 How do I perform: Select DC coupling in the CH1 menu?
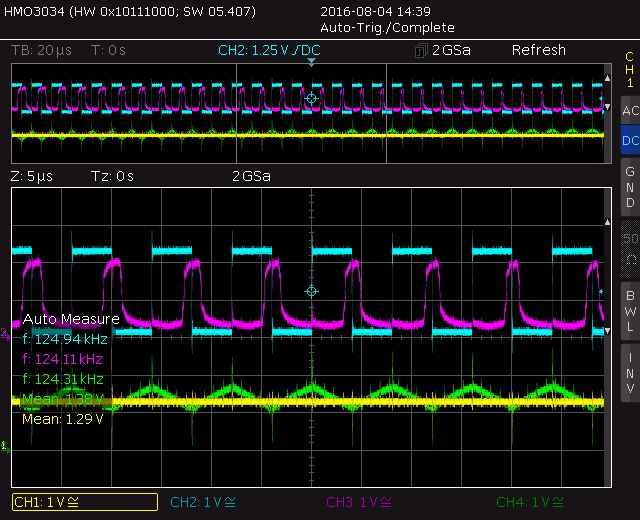click(x=629, y=142)
